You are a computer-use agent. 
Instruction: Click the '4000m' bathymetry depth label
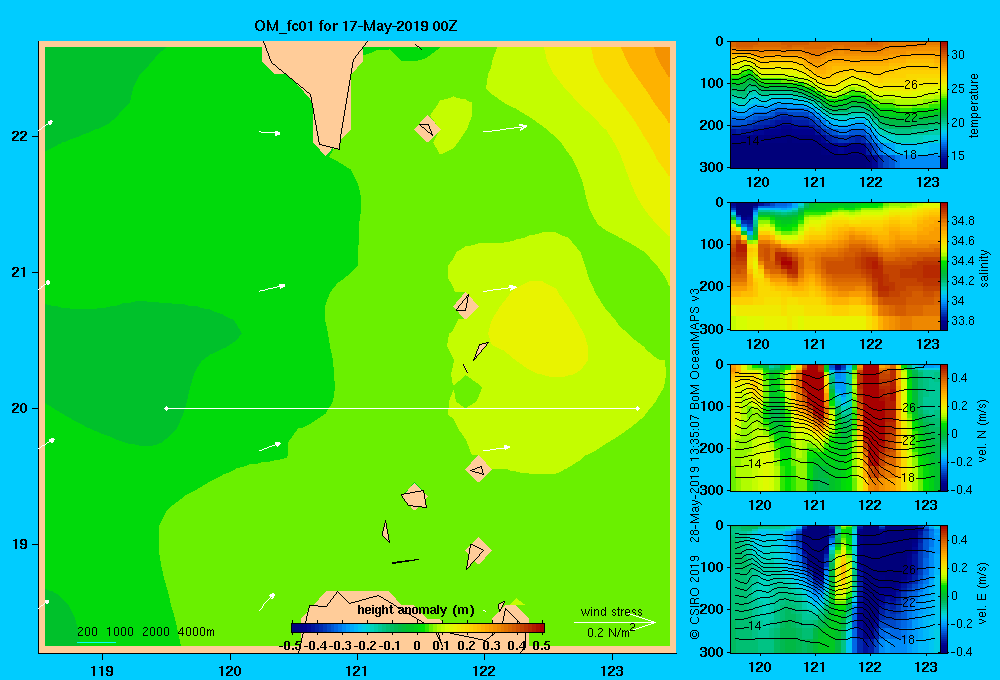point(196,632)
